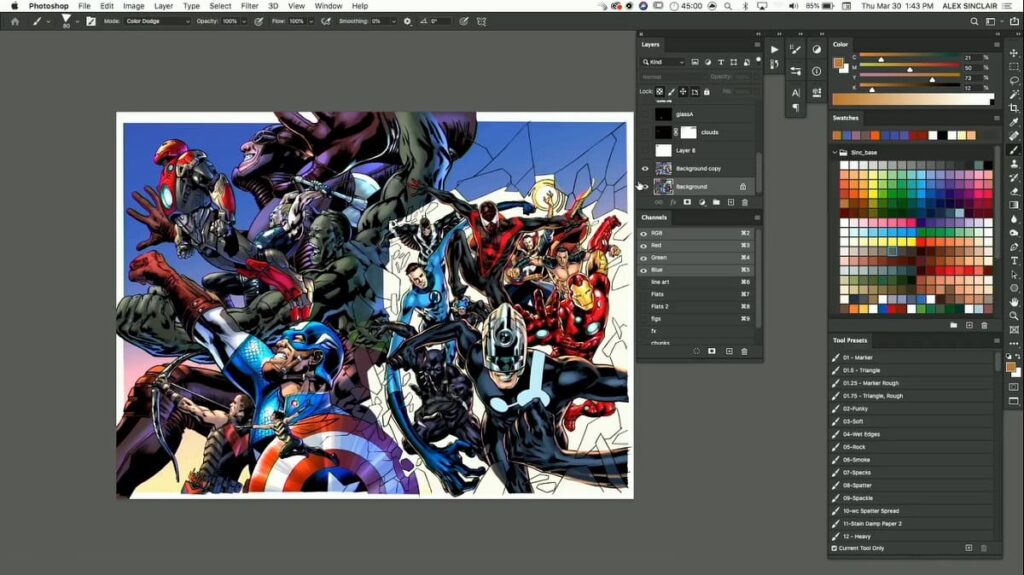Toggle lock all padlock button

coord(707,92)
